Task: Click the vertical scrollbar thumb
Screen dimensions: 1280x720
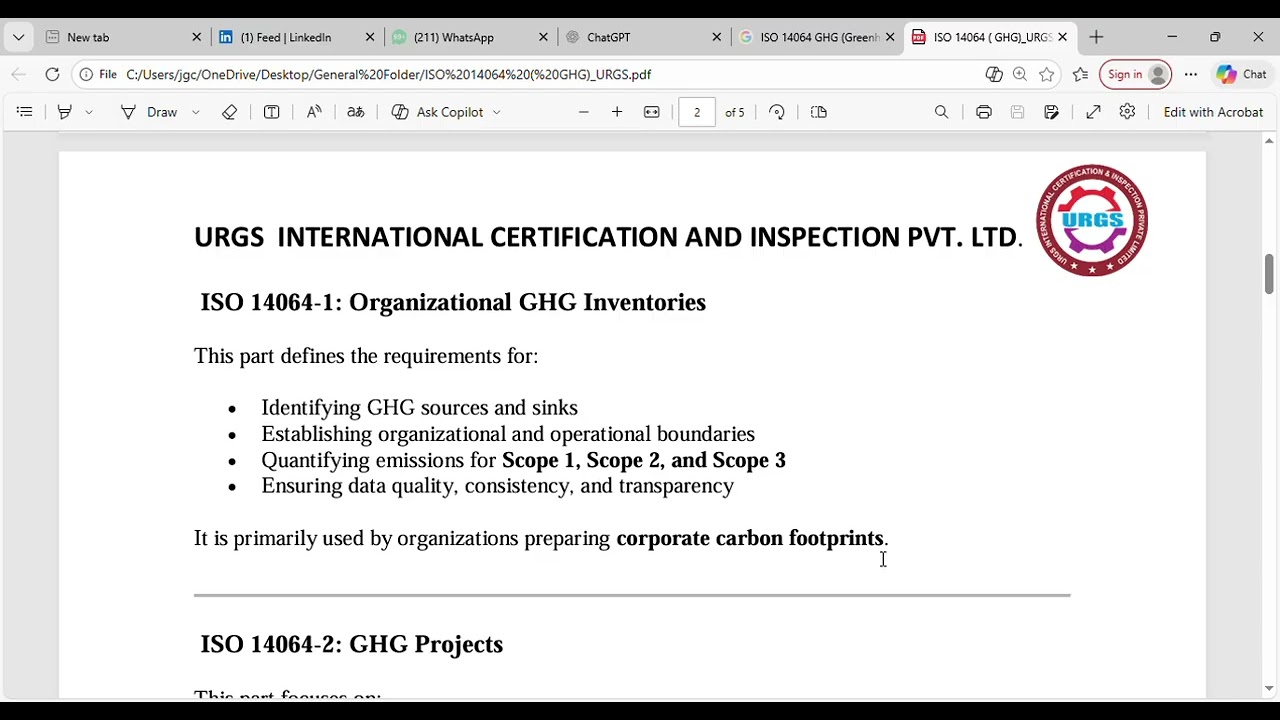Action: pos(1269,274)
